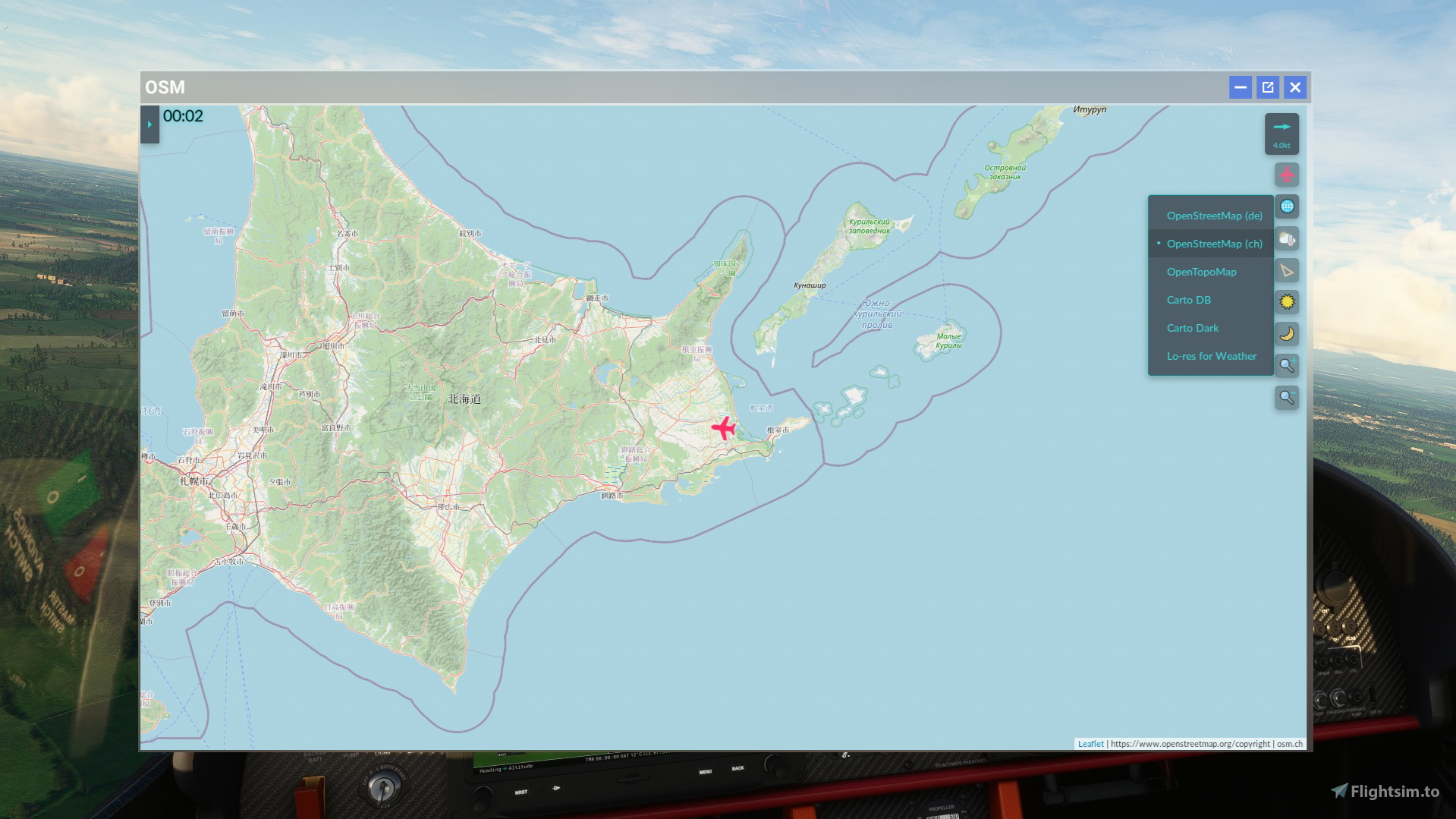Switch to the OpenTopoMap layer

(1202, 272)
